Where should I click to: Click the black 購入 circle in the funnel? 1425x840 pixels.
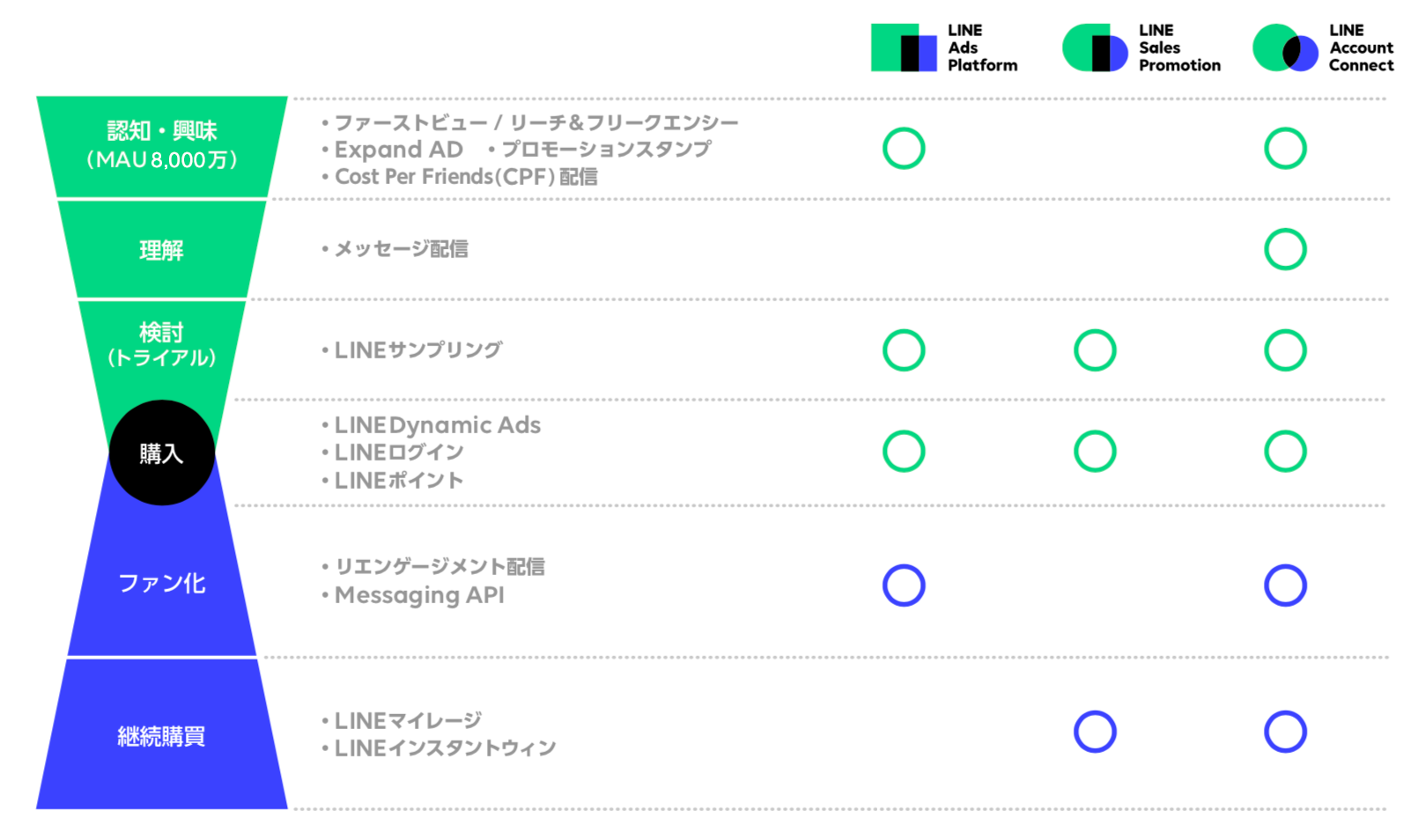pyautogui.click(x=162, y=453)
